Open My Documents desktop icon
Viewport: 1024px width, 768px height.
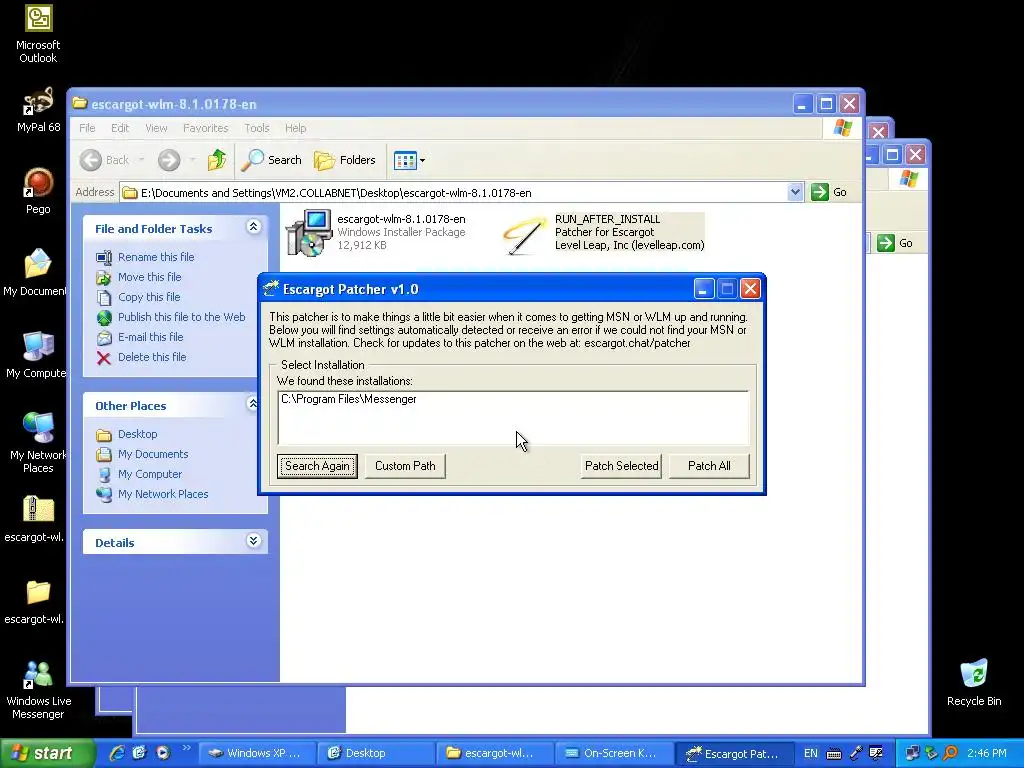(x=35, y=272)
